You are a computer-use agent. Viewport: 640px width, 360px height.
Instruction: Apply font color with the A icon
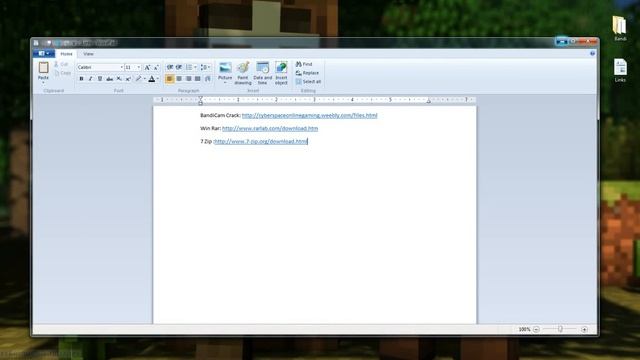151,79
